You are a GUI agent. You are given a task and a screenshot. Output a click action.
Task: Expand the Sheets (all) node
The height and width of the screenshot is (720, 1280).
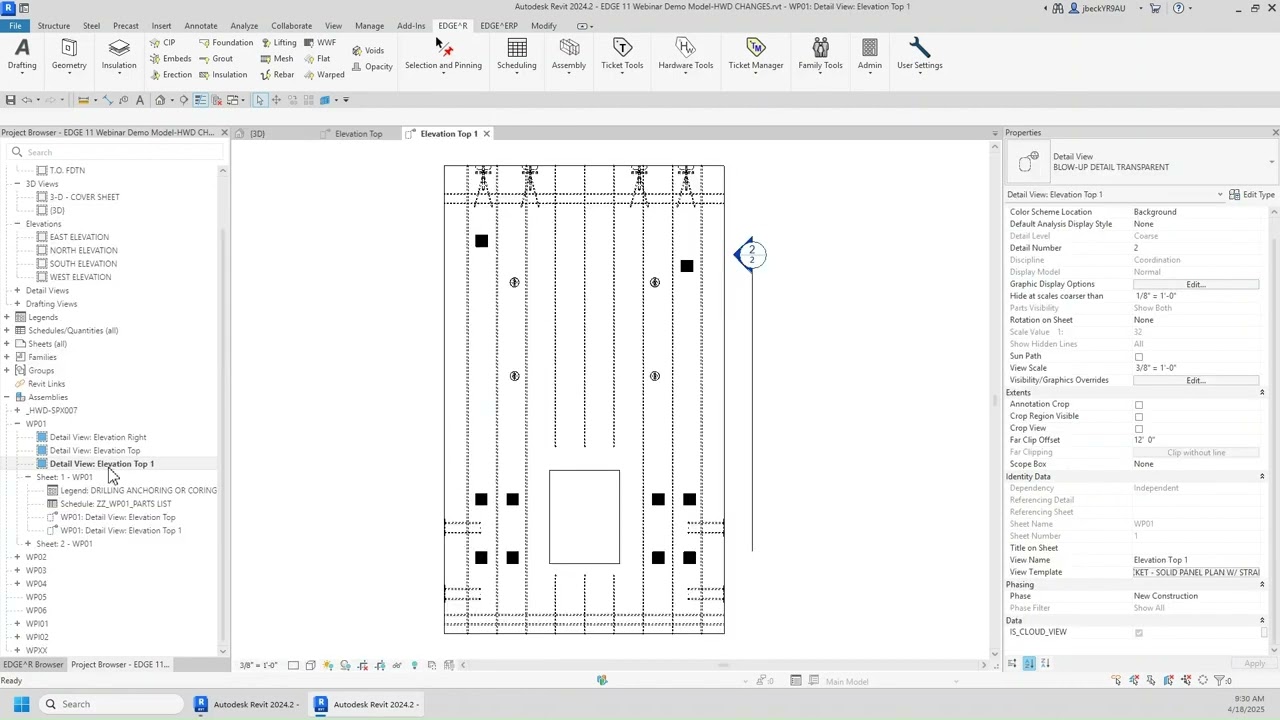coord(7,344)
